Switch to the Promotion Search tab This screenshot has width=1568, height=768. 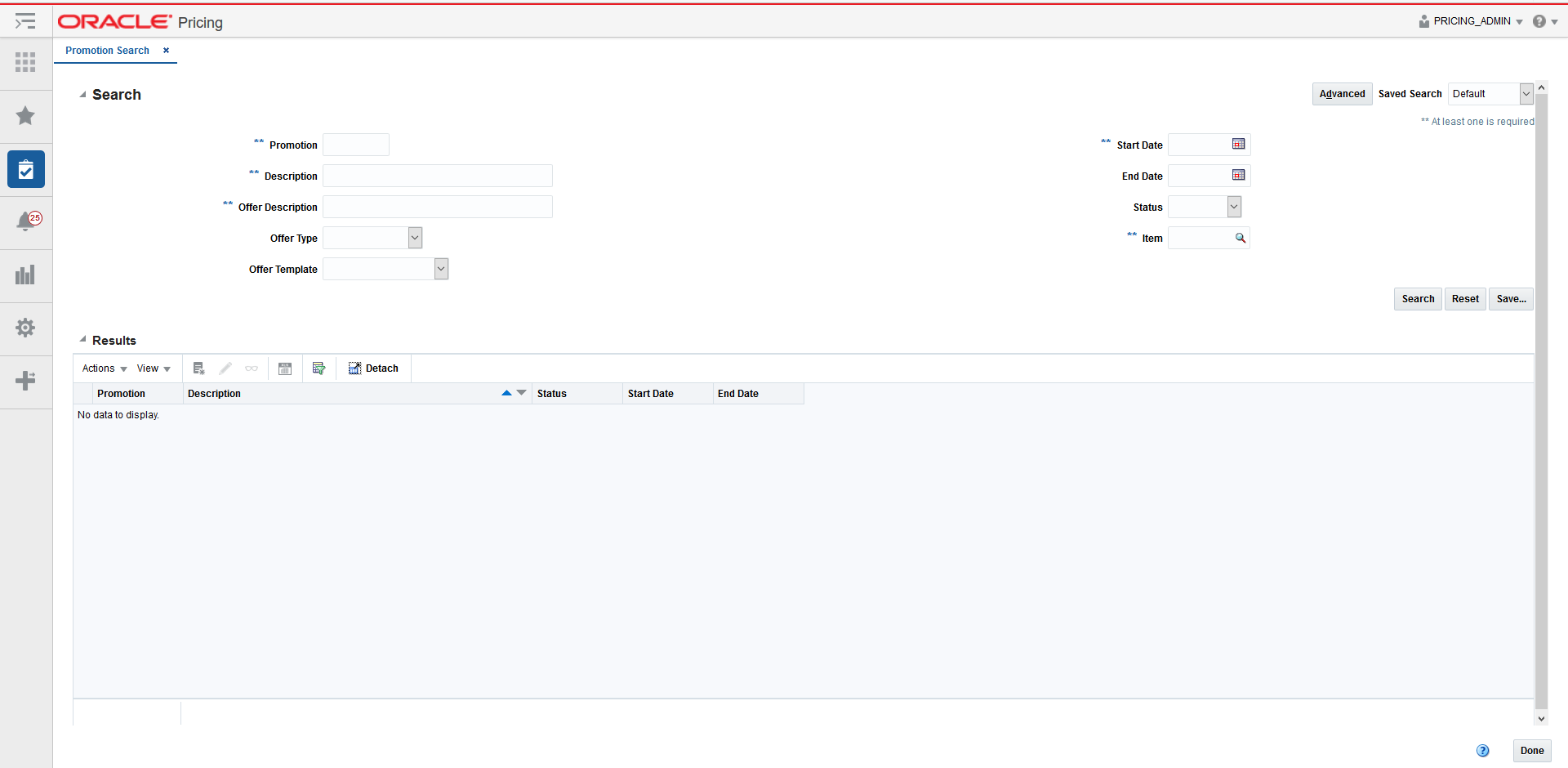coord(107,51)
